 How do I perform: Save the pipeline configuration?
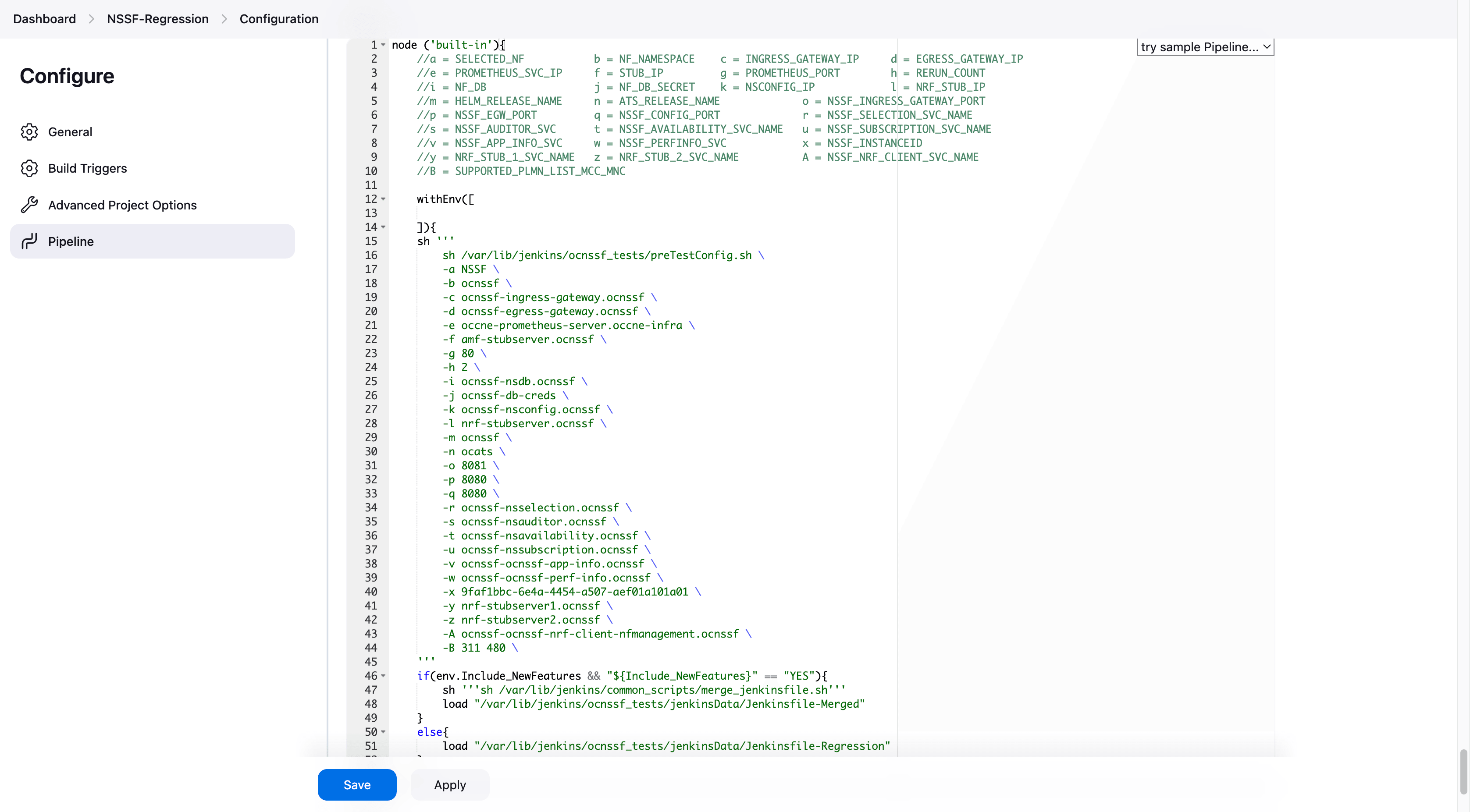tap(357, 785)
